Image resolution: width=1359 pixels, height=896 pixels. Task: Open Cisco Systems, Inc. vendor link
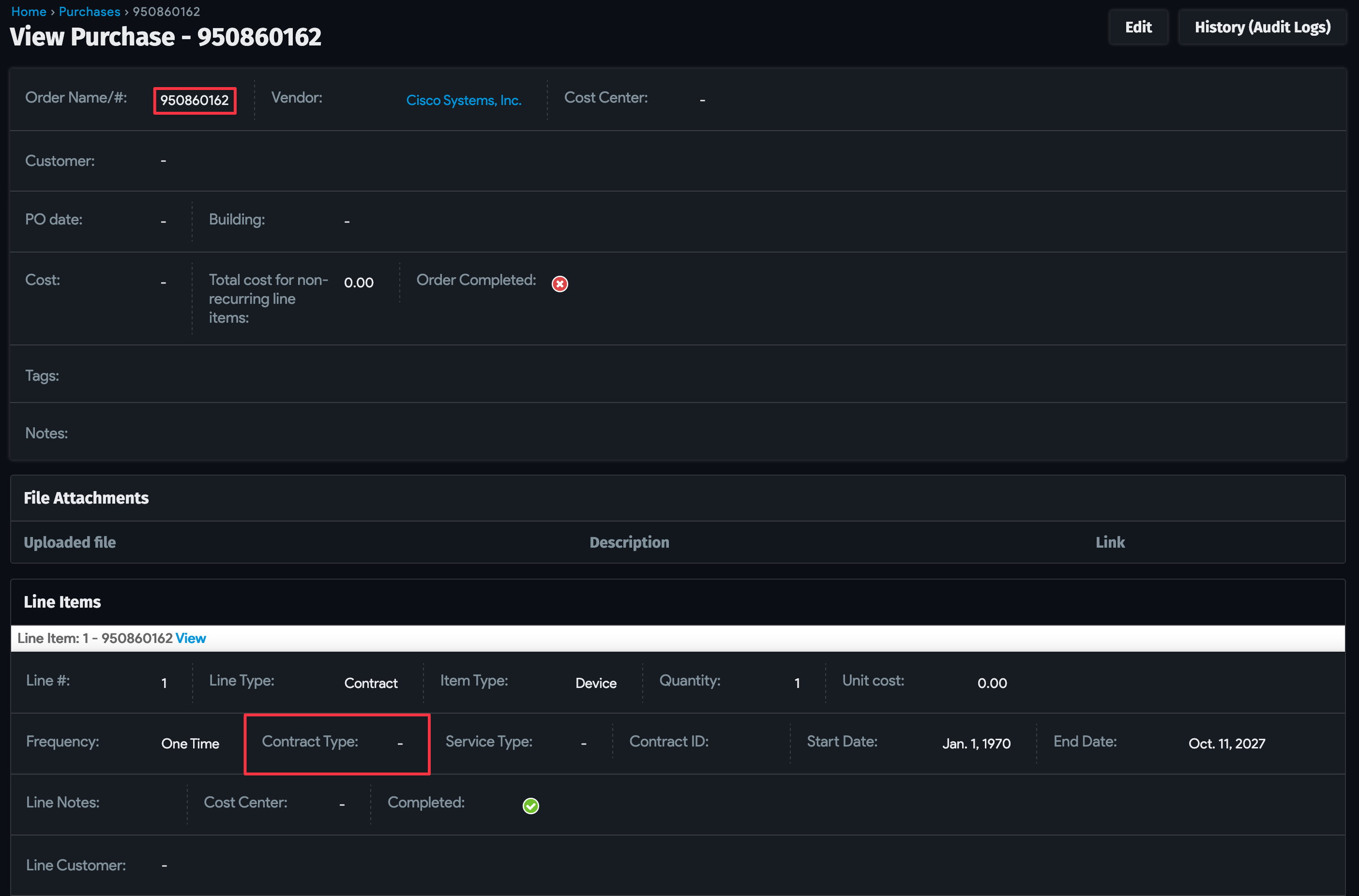[464, 100]
